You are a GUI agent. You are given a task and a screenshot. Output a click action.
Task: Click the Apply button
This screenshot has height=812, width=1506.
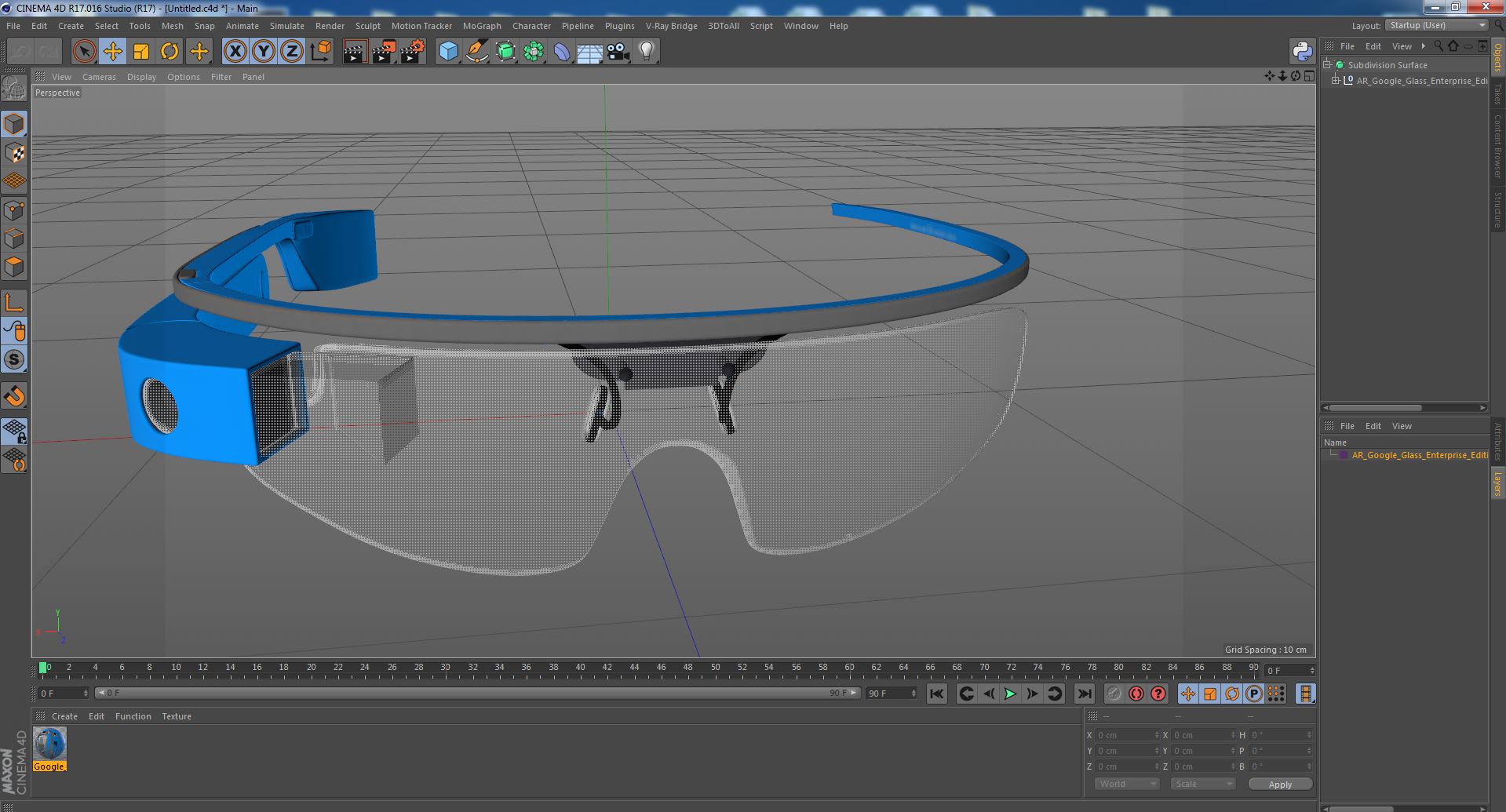point(1280,784)
